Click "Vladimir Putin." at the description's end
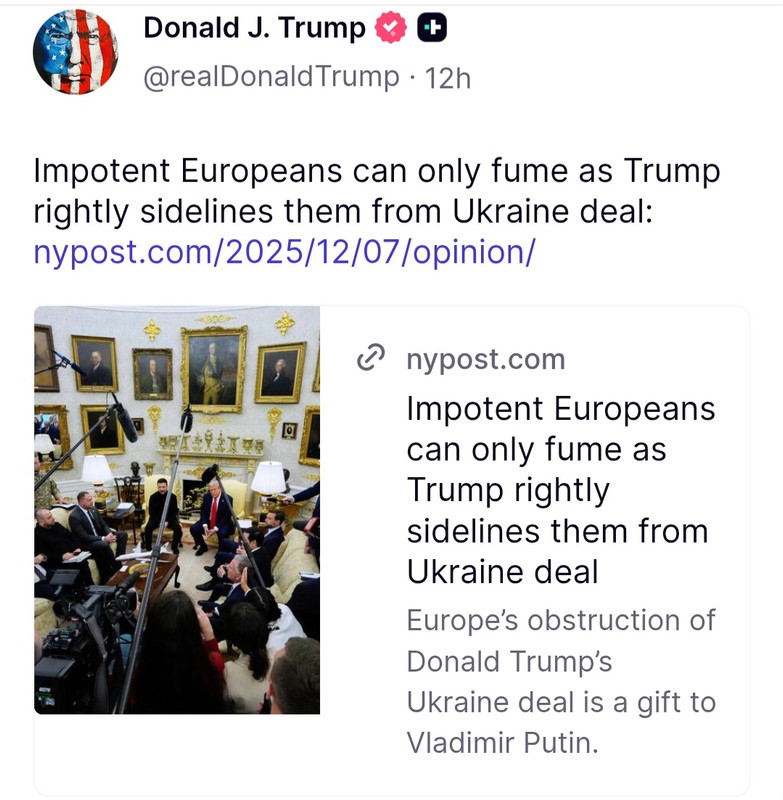This screenshot has width=783, height=800. 502,743
